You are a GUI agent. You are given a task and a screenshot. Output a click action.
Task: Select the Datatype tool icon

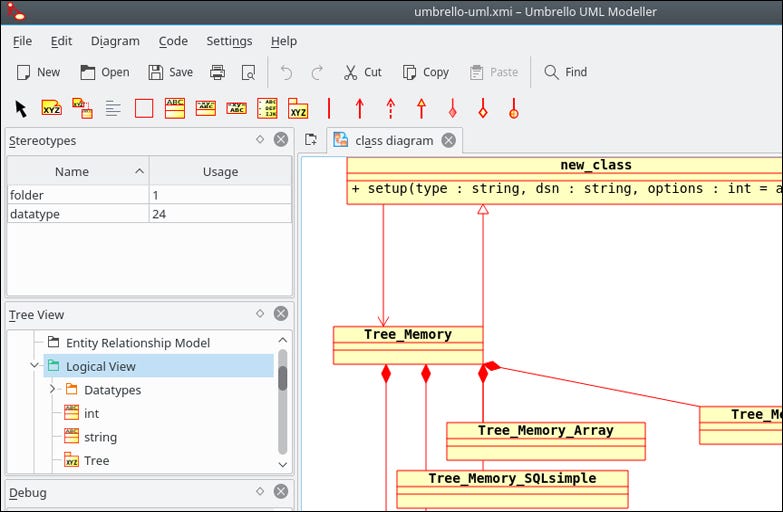click(237, 108)
